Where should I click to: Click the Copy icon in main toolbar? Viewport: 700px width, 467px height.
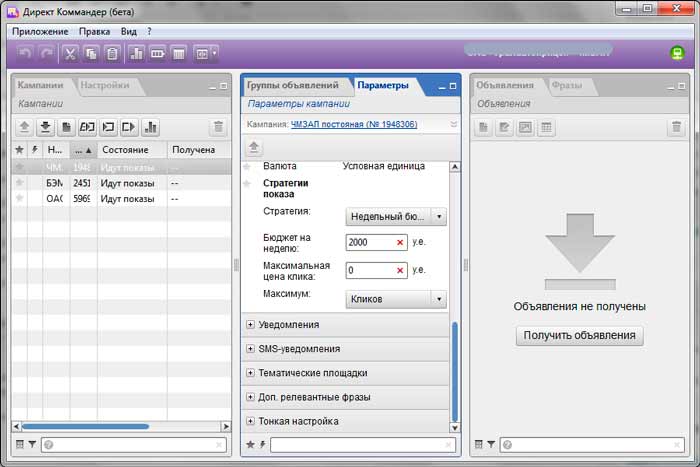(91, 53)
